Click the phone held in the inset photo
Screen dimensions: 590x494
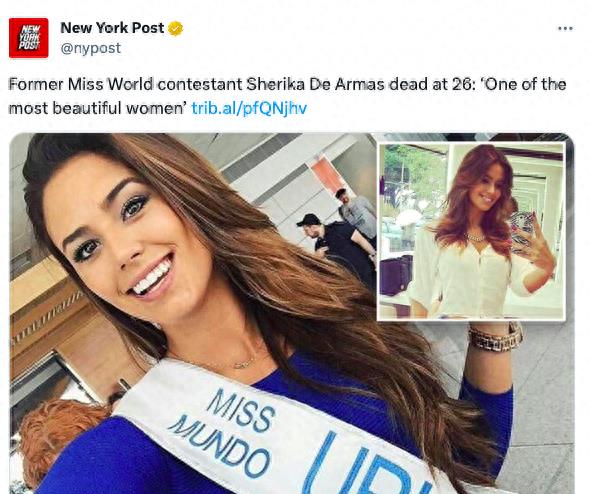(x=522, y=227)
